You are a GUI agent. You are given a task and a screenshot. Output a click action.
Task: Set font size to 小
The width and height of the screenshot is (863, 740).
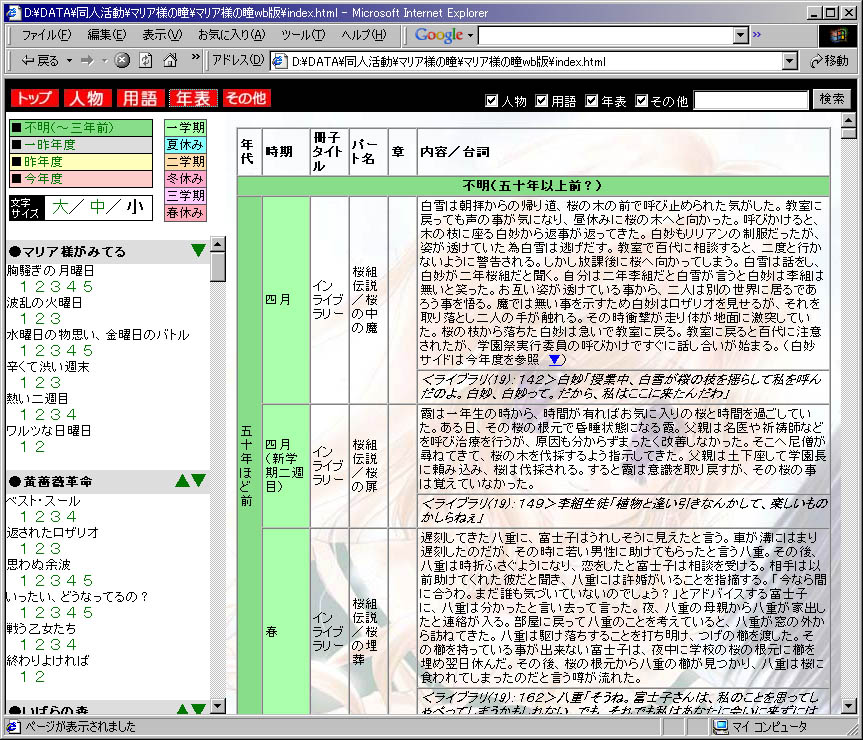[x=135, y=207]
